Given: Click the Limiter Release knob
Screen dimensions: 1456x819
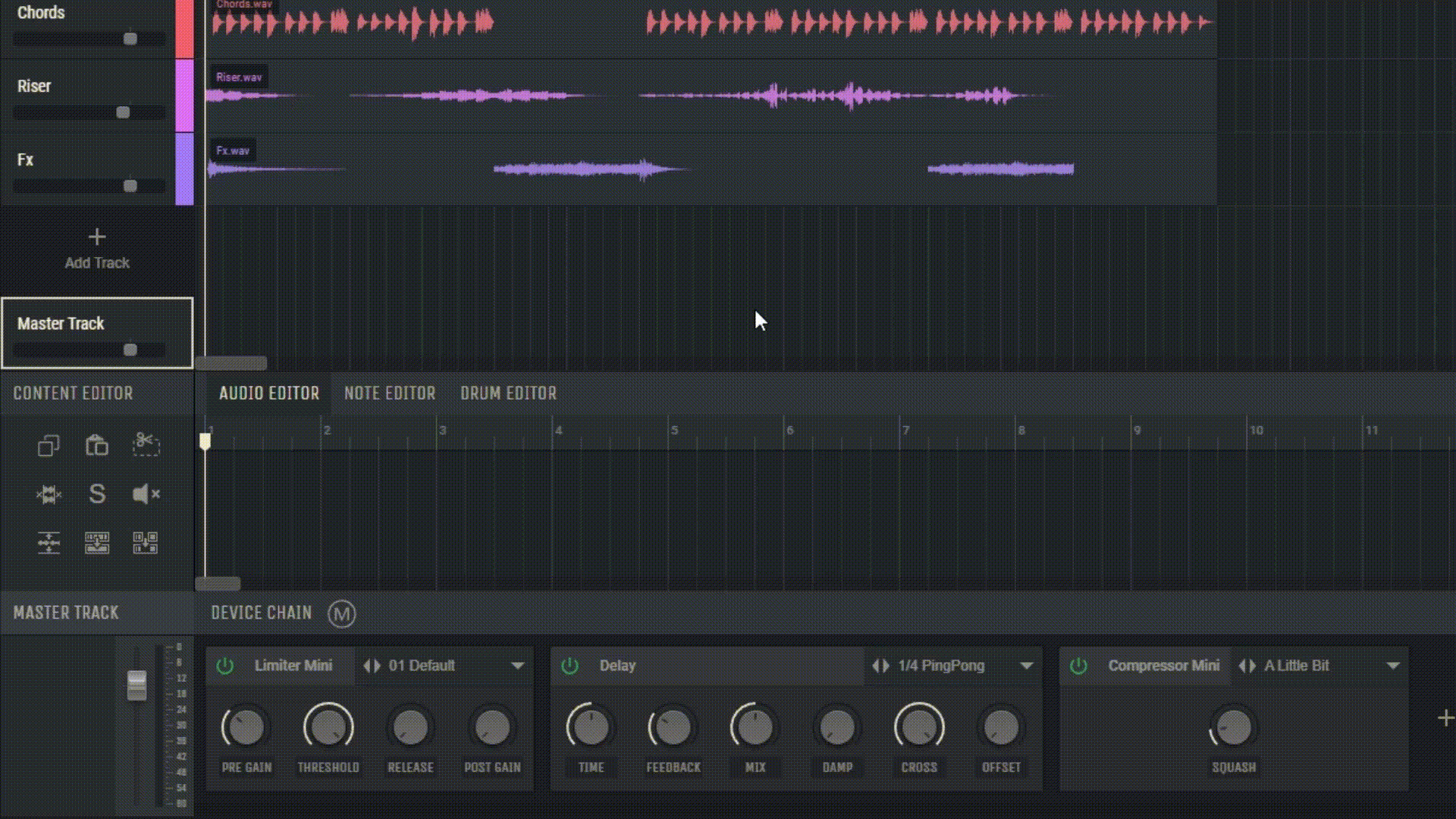Looking at the screenshot, I should pos(410,728).
